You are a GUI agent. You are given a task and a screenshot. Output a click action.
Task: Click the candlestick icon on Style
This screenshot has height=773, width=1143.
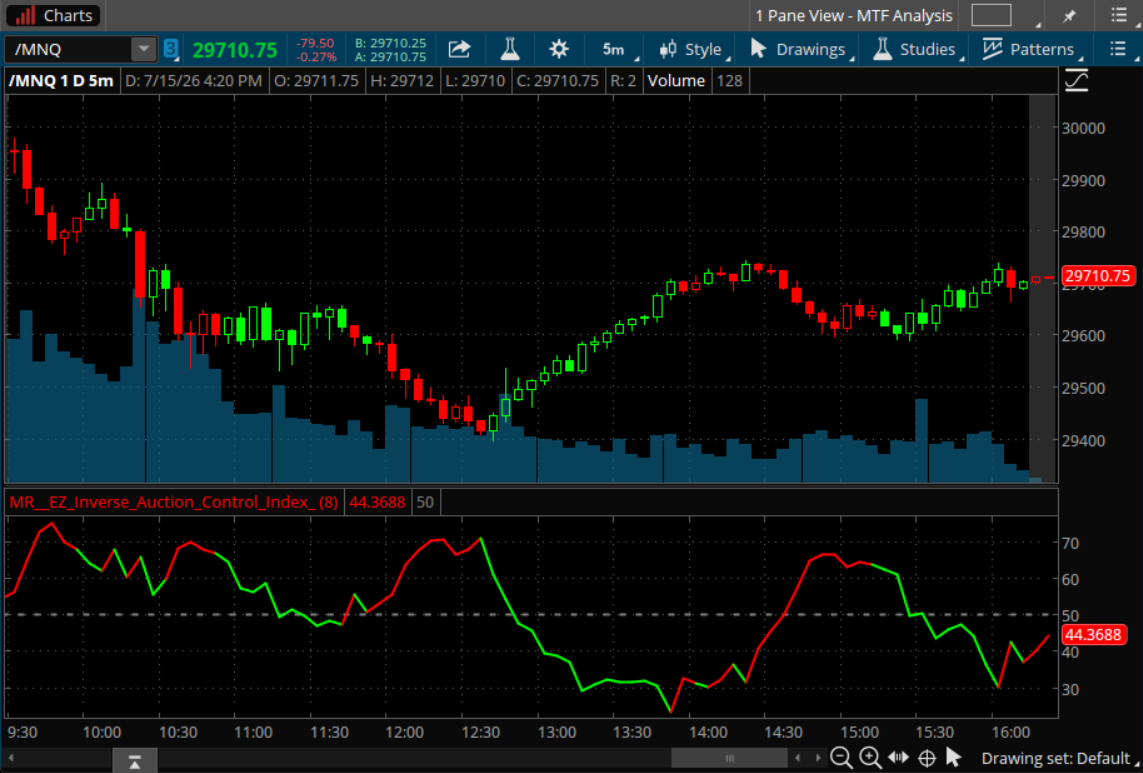pyautogui.click(x=667, y=50)
